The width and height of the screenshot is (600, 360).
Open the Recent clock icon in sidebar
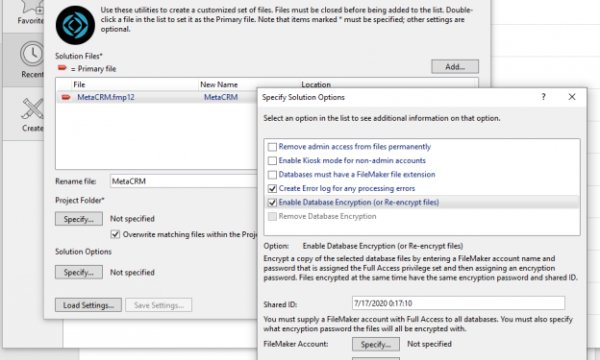pyautogui.click(x=32, y=54)
